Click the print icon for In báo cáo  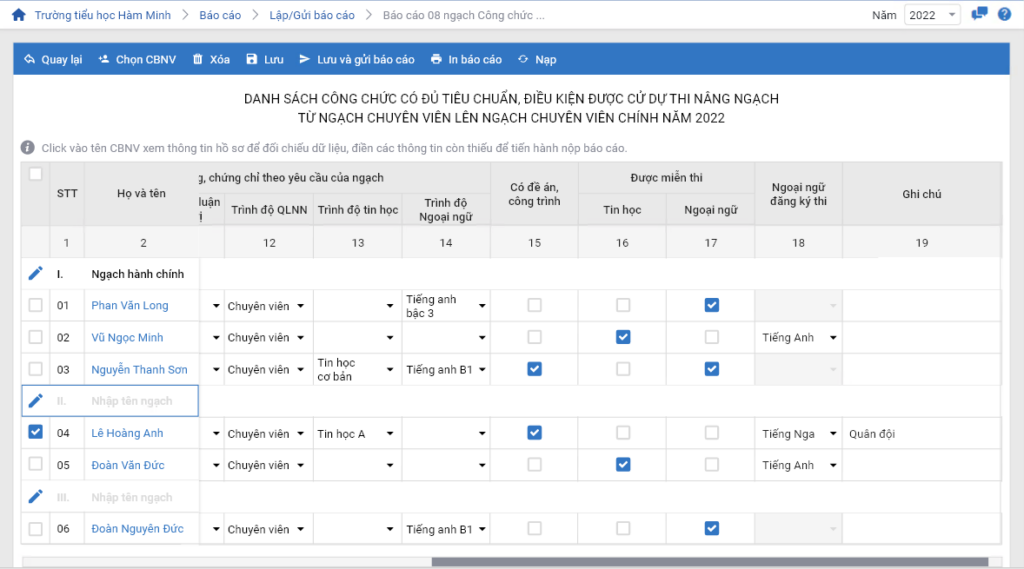point(436,59)
